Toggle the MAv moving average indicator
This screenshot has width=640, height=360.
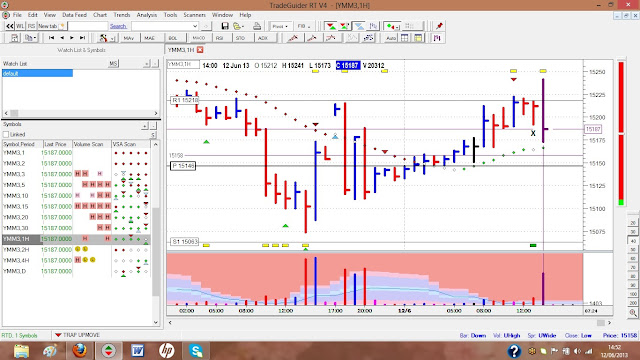[129, 38]
